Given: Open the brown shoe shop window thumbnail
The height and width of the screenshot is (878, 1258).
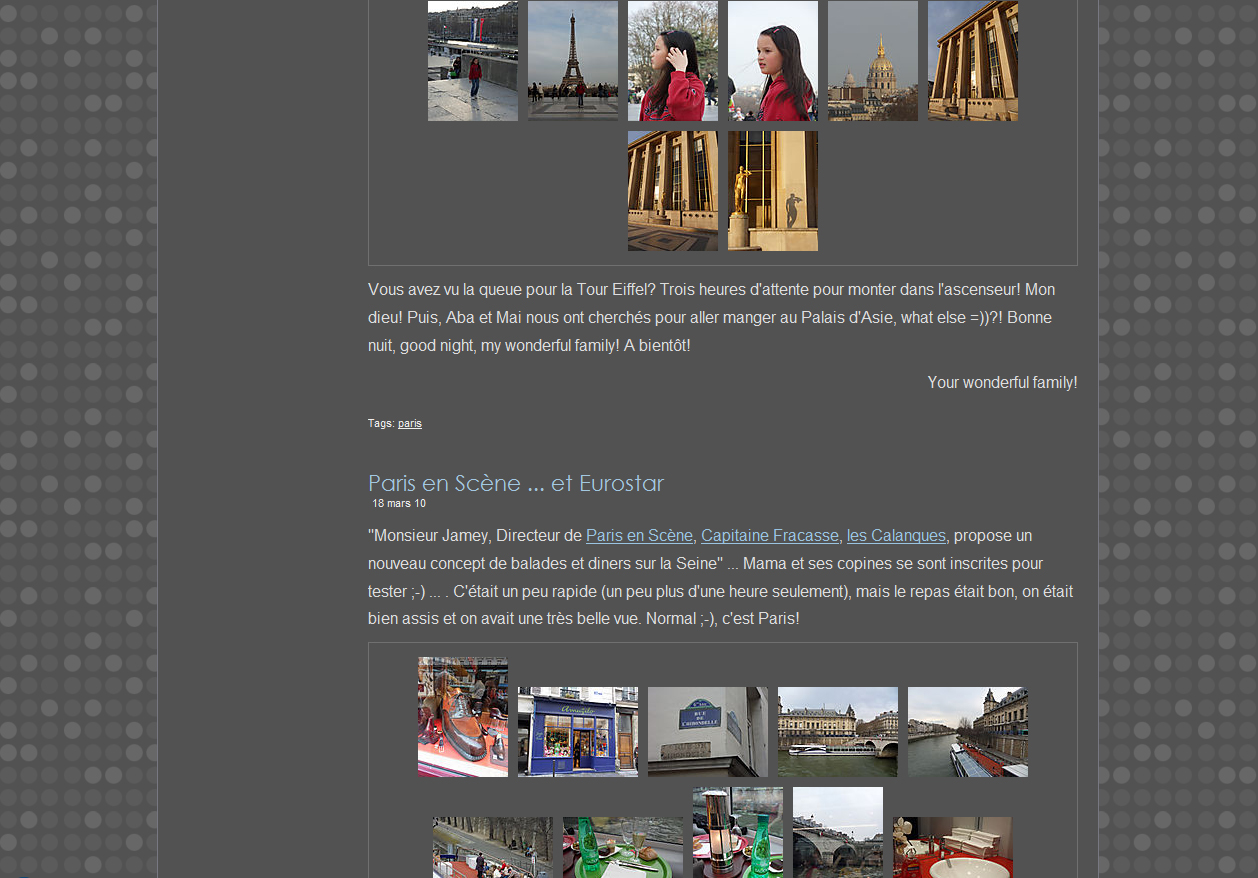Looking at the screenshot, I should [462, 717].
